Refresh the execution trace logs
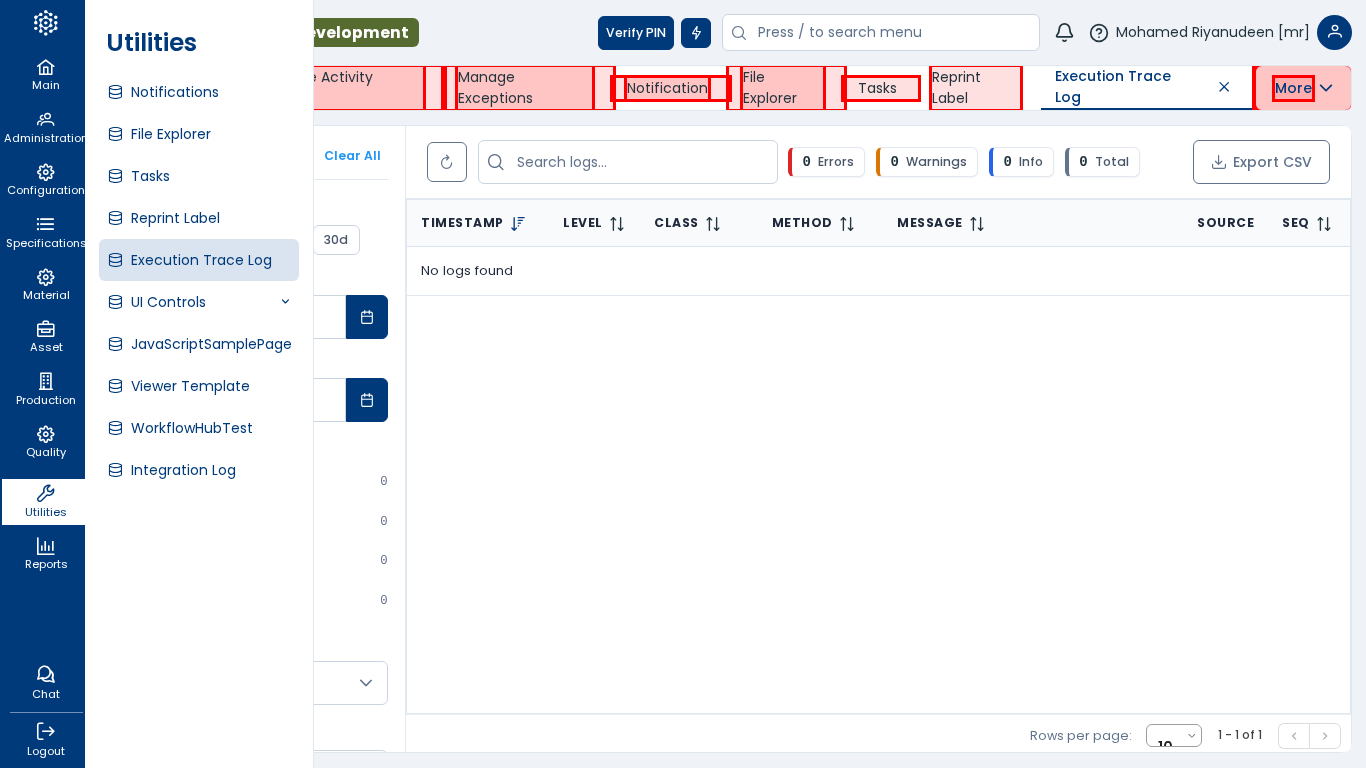The width and height of the screenshot is (1366, 768). (447, 162)
